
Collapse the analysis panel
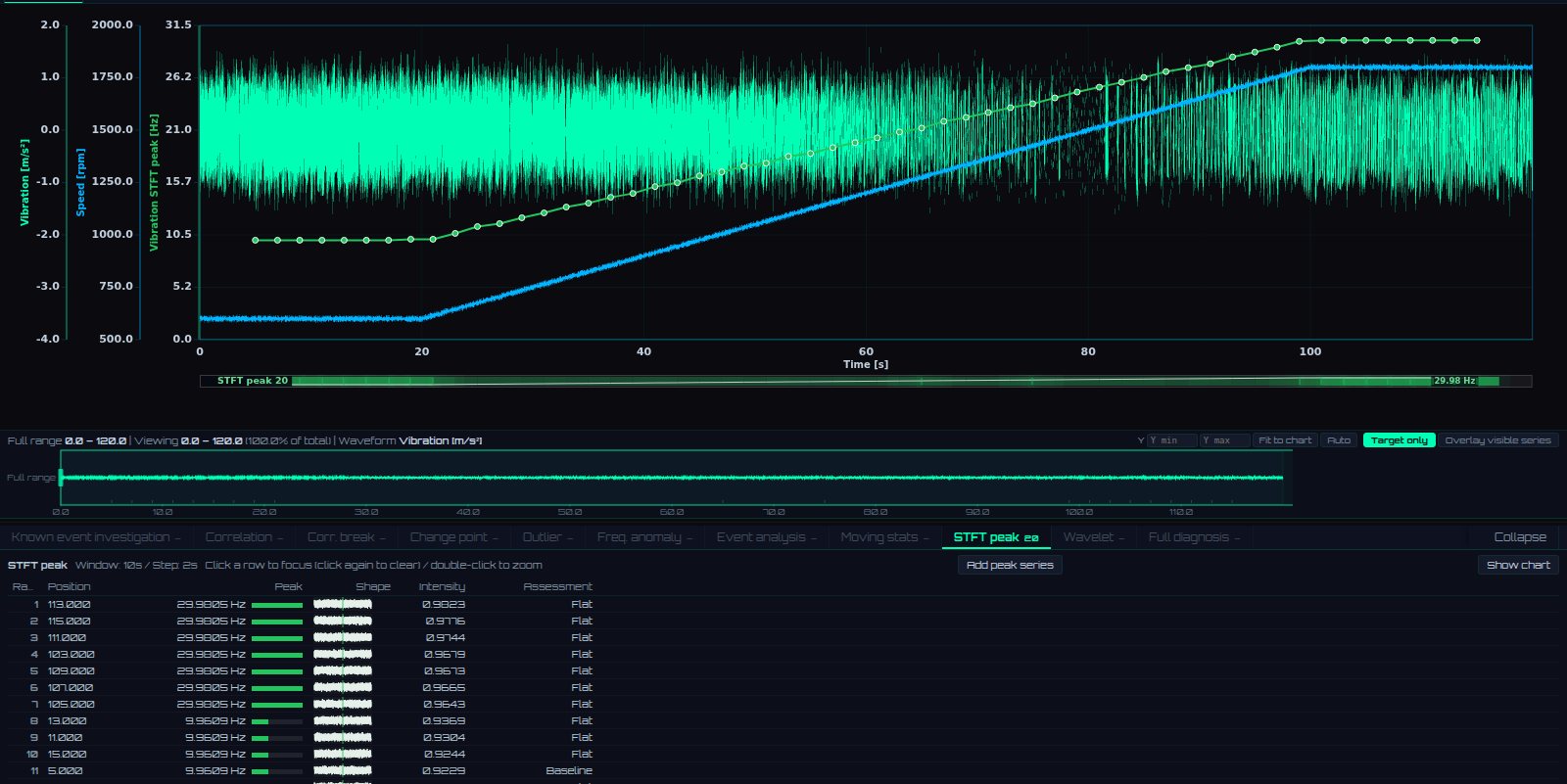coord(1520,537)
